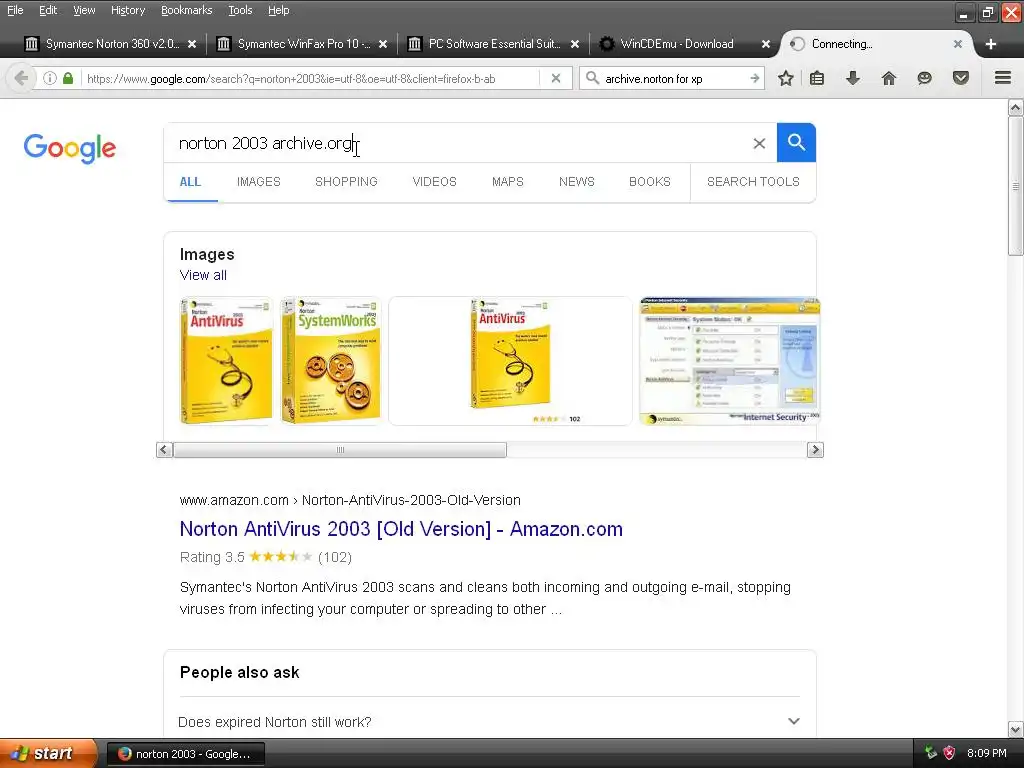Open the History menu
This screenshot has height=768, width=1024.
[x=128, y=10]
